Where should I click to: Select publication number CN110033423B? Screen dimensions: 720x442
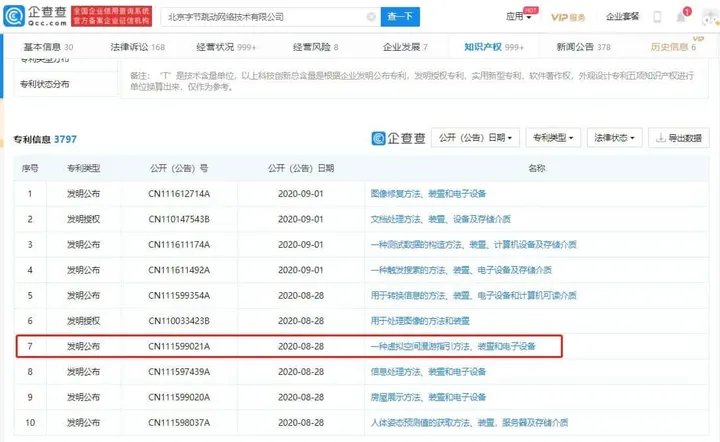(x=179, y=321)
